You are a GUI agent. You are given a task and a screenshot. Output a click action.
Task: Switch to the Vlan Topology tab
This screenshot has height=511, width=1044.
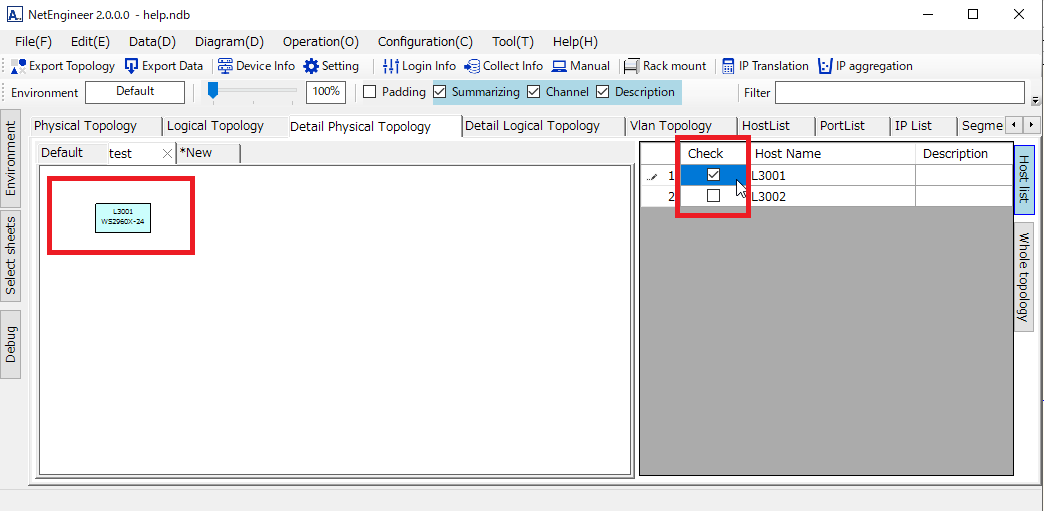click(670, 126)
